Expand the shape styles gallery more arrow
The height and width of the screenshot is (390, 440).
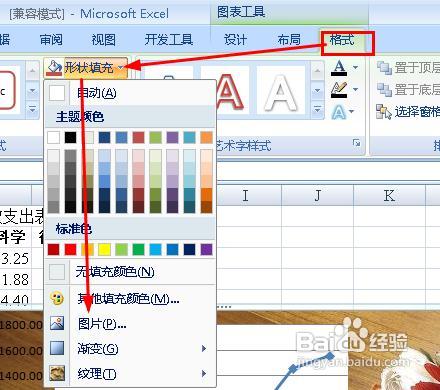tap(32, 110)
